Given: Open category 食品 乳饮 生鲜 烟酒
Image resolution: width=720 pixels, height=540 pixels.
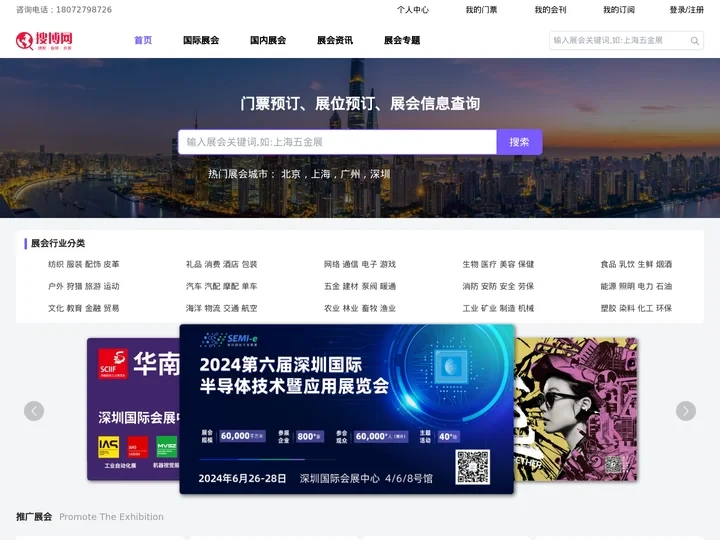Looking at the screenshot, I should tap(636, 264).
